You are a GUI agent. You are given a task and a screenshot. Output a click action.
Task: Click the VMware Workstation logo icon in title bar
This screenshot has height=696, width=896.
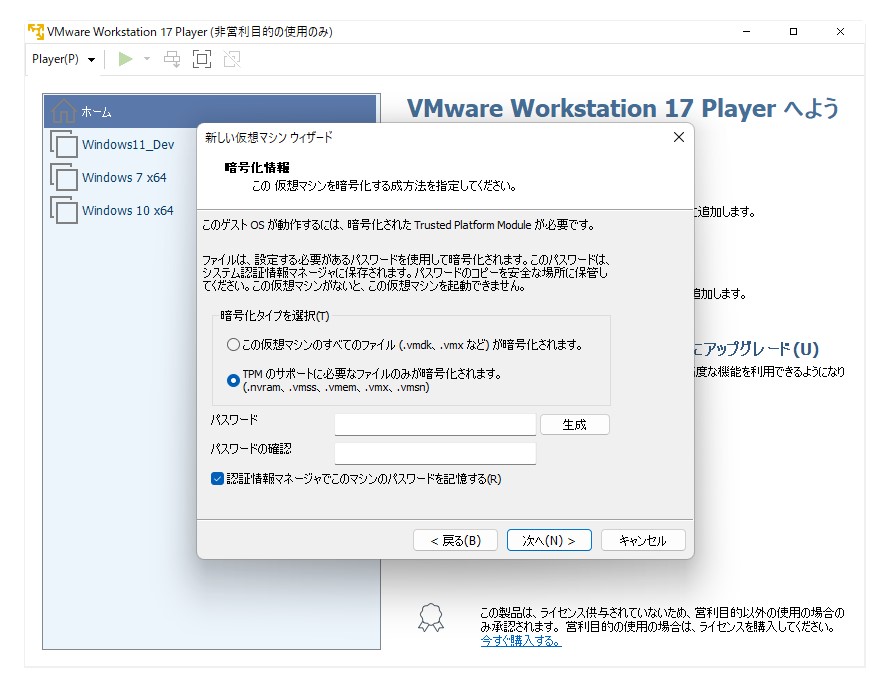click(36, 31)
